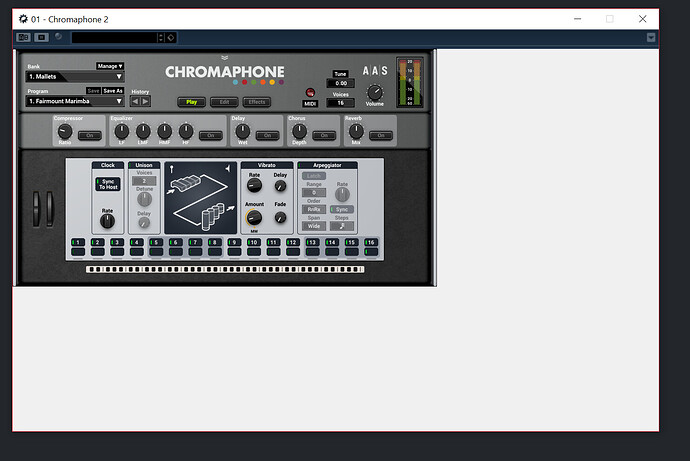Click the Reverb Mix knob
The height and width of the screenshot is (461, 690).
pyautogui.click(x=356, y=131)
